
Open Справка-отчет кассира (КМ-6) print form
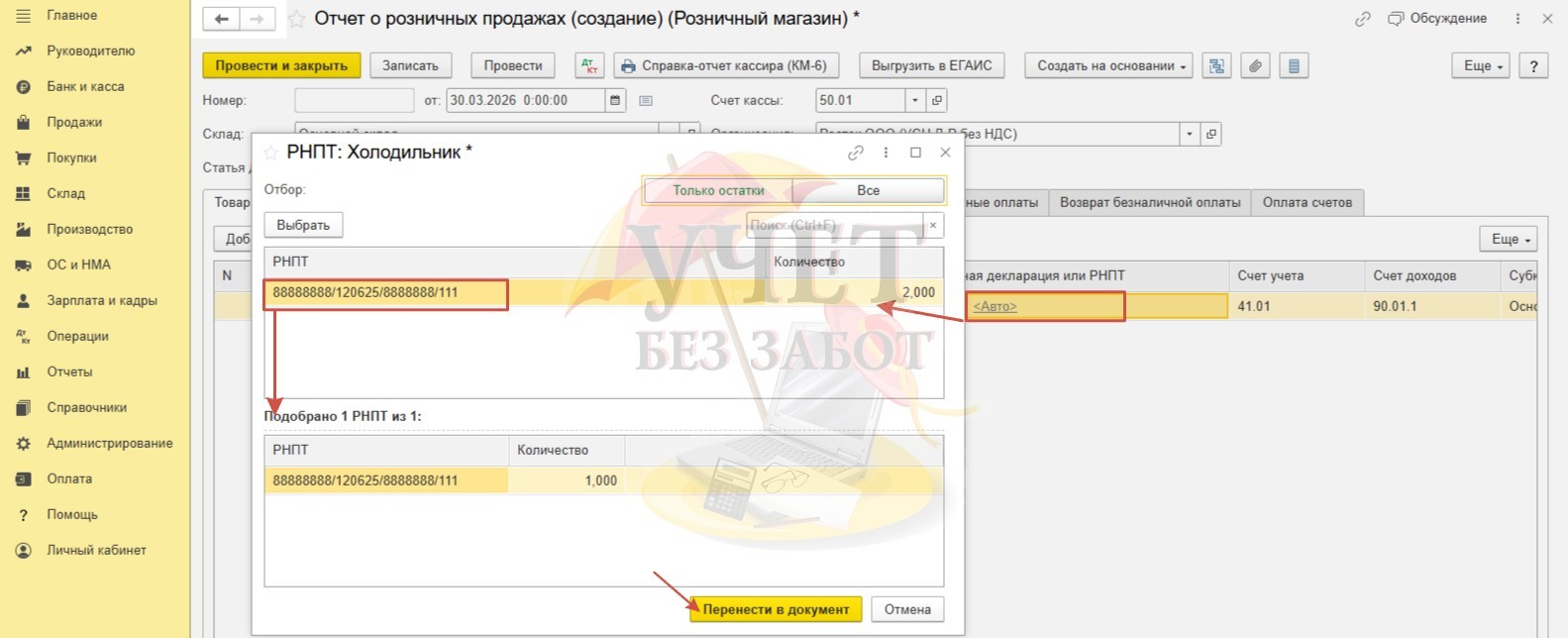pyautogui.click(x=726, y=65)
